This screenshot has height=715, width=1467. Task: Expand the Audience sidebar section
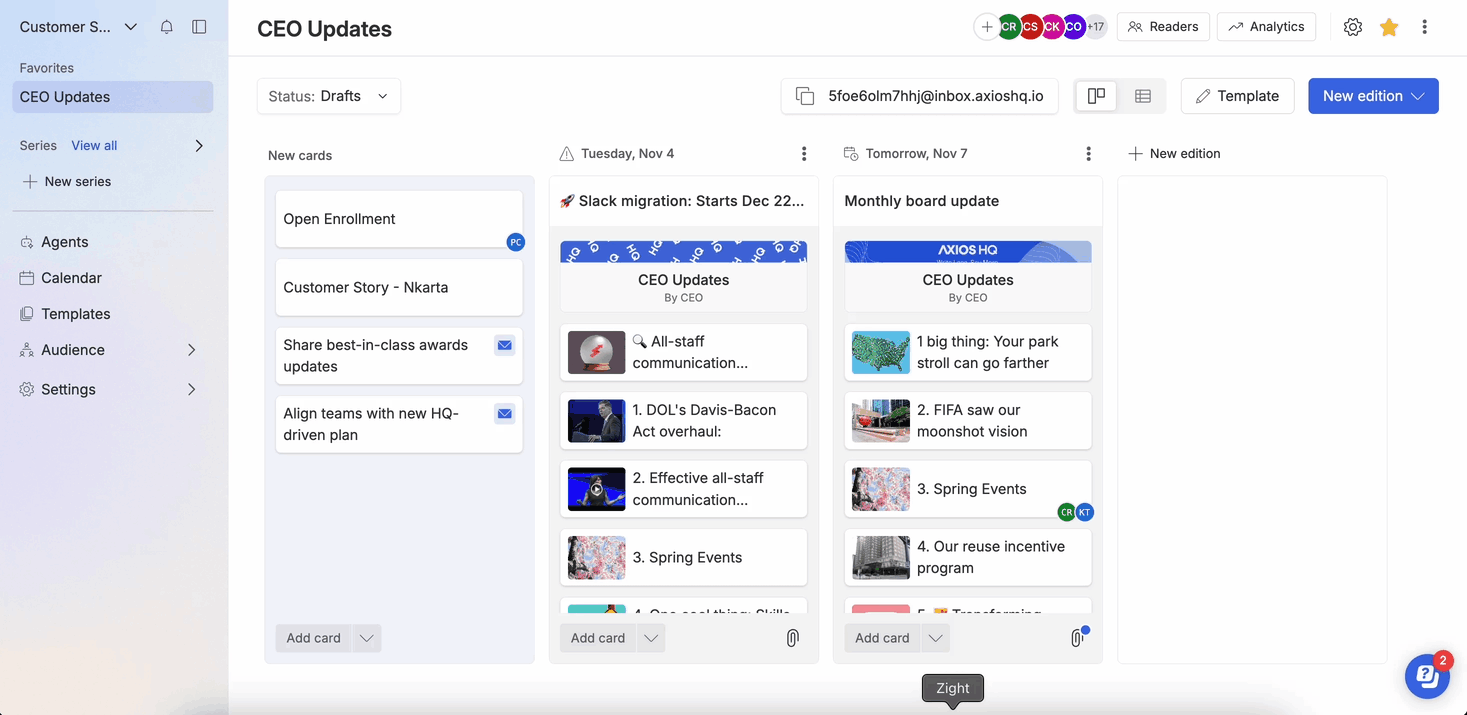pyautogui.click(x=191, y=350)
